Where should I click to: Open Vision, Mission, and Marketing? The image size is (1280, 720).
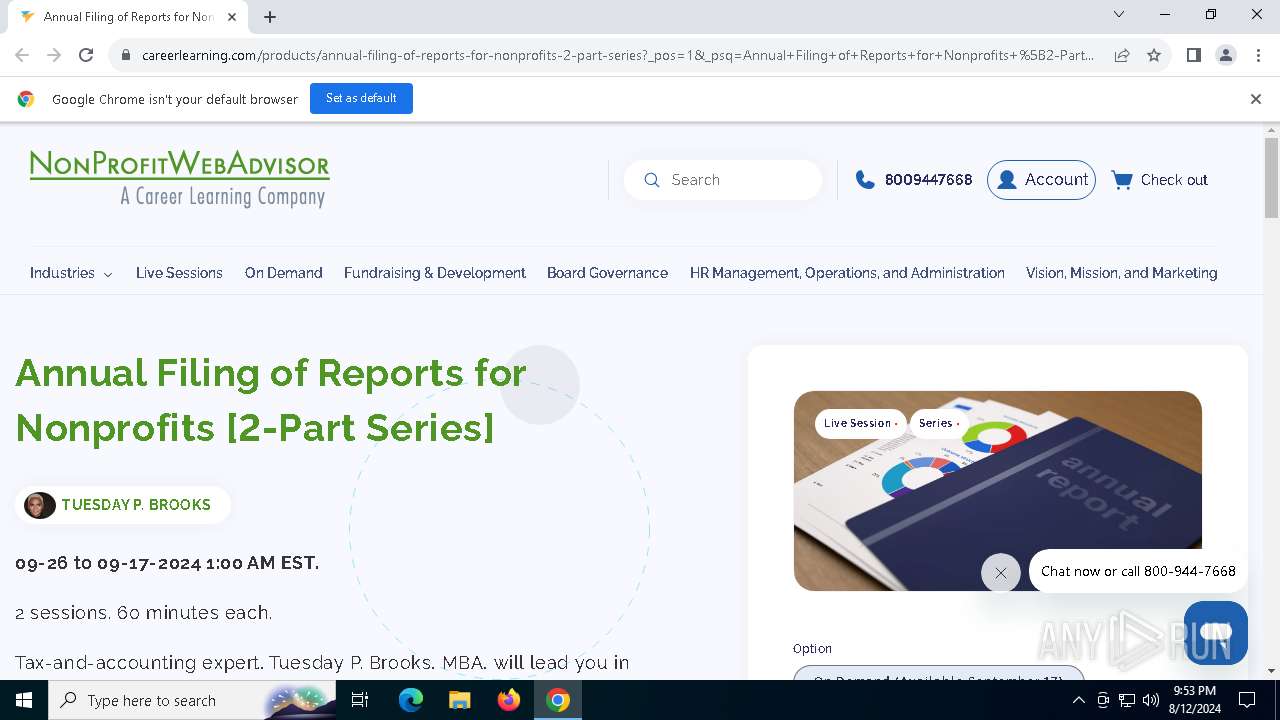(1121, 273)
